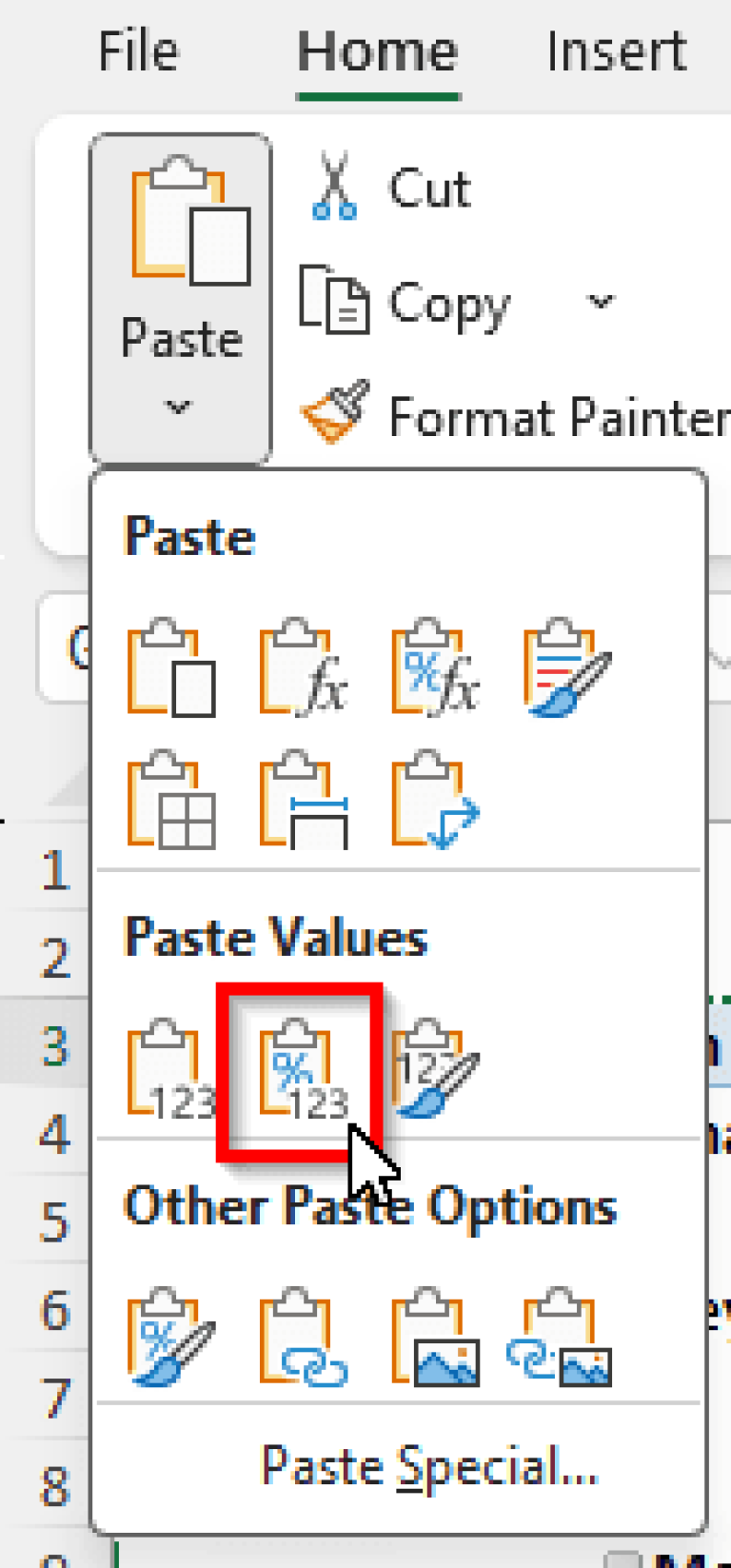Screen dimensions: 731x1568
Task: Click the Keep Source Column Widths icon
Action: (x=305, y=804)
